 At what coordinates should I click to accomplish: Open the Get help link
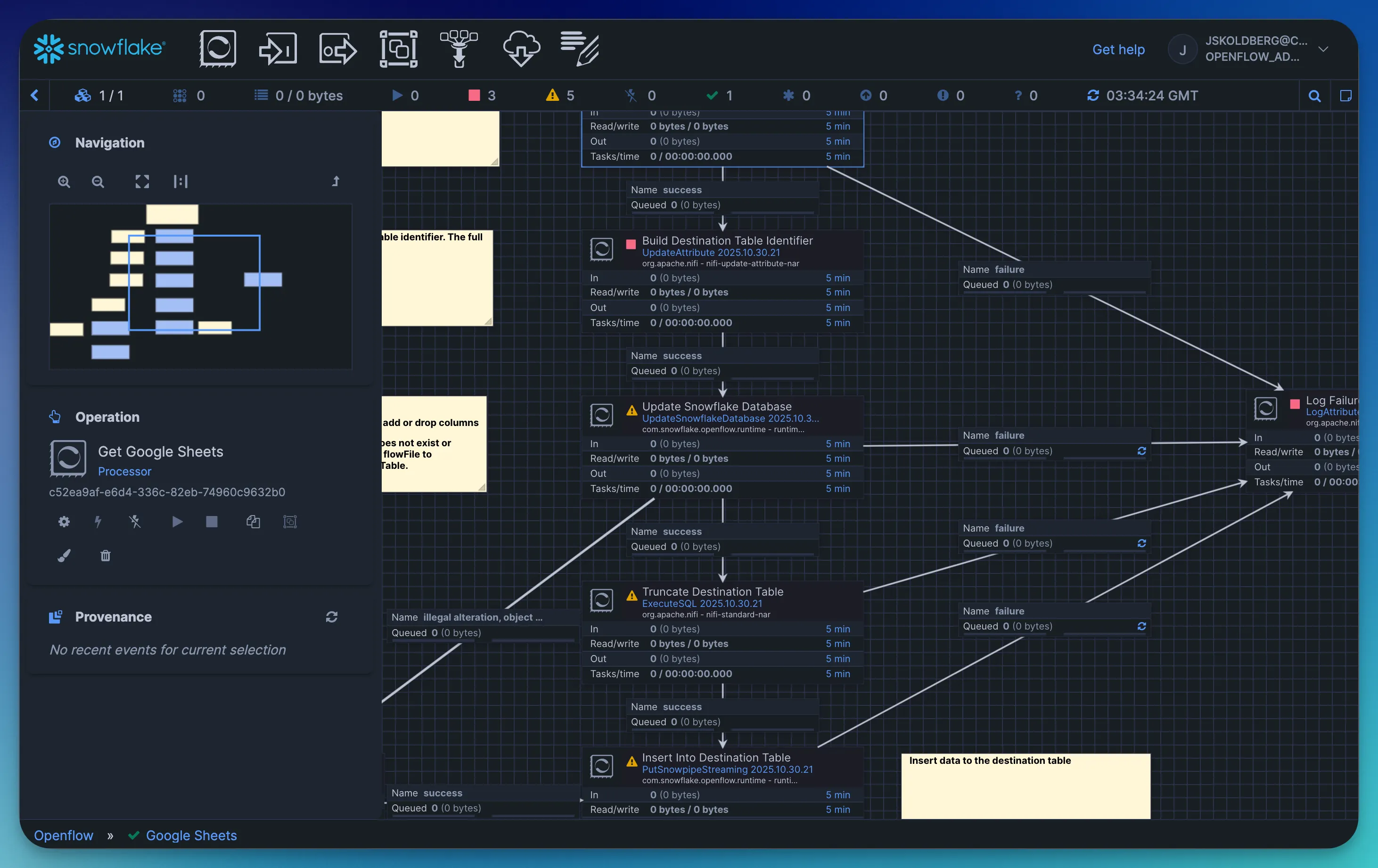pos(1118,49)
